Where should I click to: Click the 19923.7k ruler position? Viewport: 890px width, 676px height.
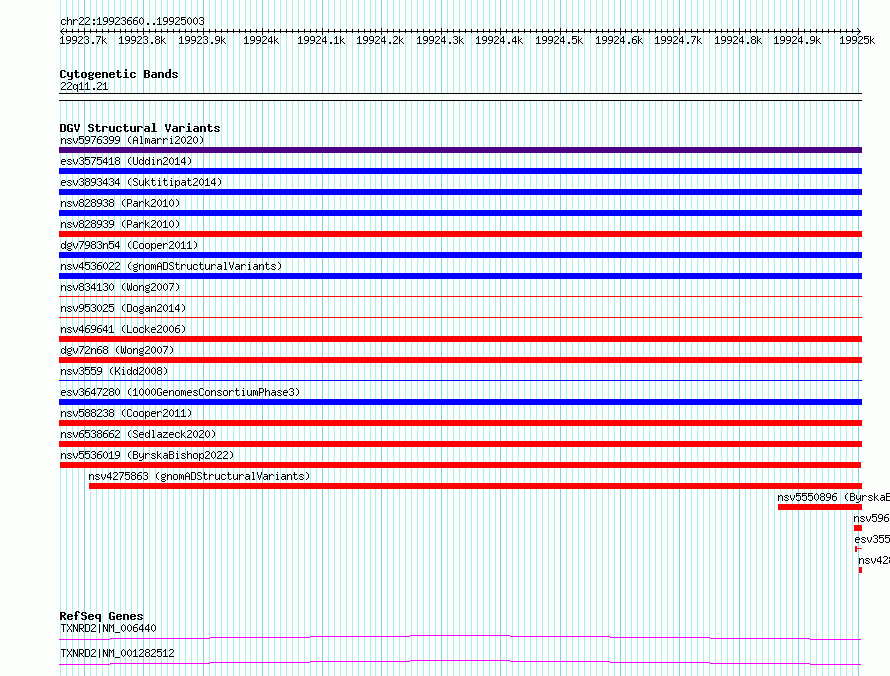coord(83,40)
